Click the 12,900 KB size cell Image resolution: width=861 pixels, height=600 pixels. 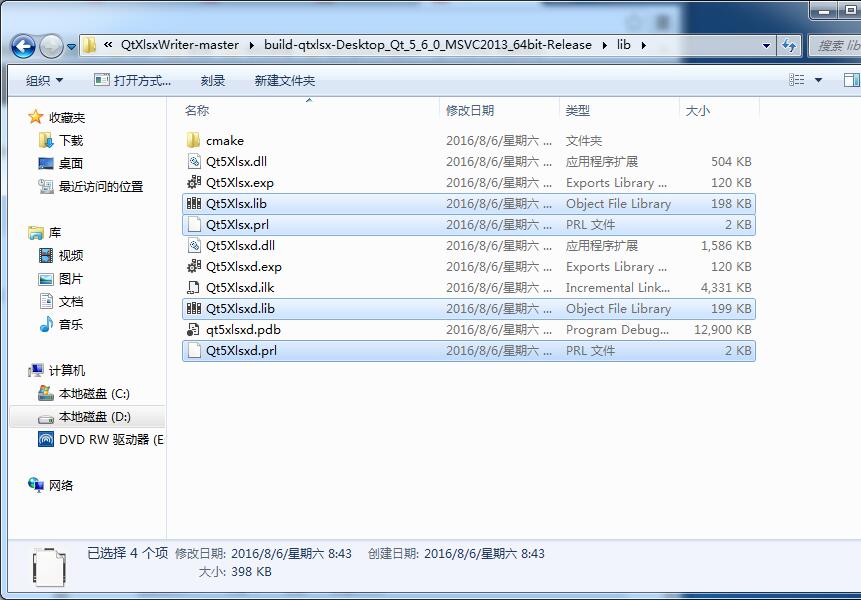[x=723, y=329]
